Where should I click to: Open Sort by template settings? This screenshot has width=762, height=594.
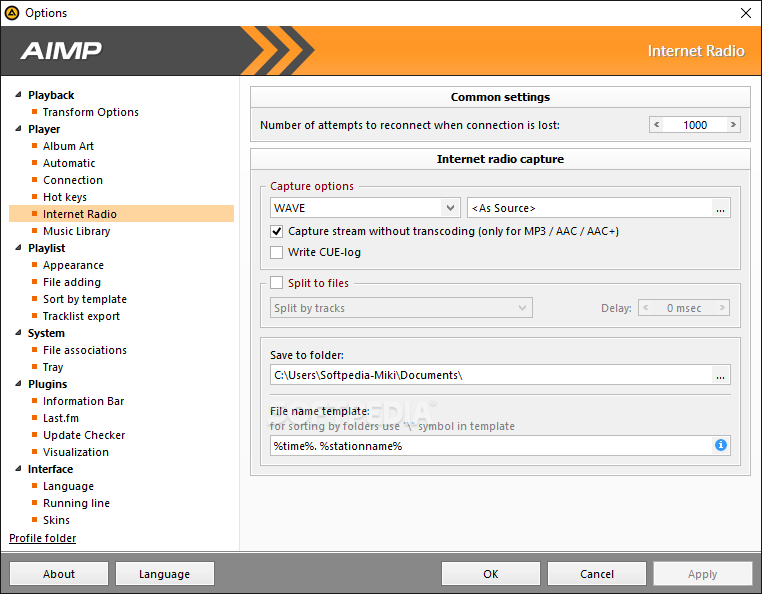(x=85, y=299)
